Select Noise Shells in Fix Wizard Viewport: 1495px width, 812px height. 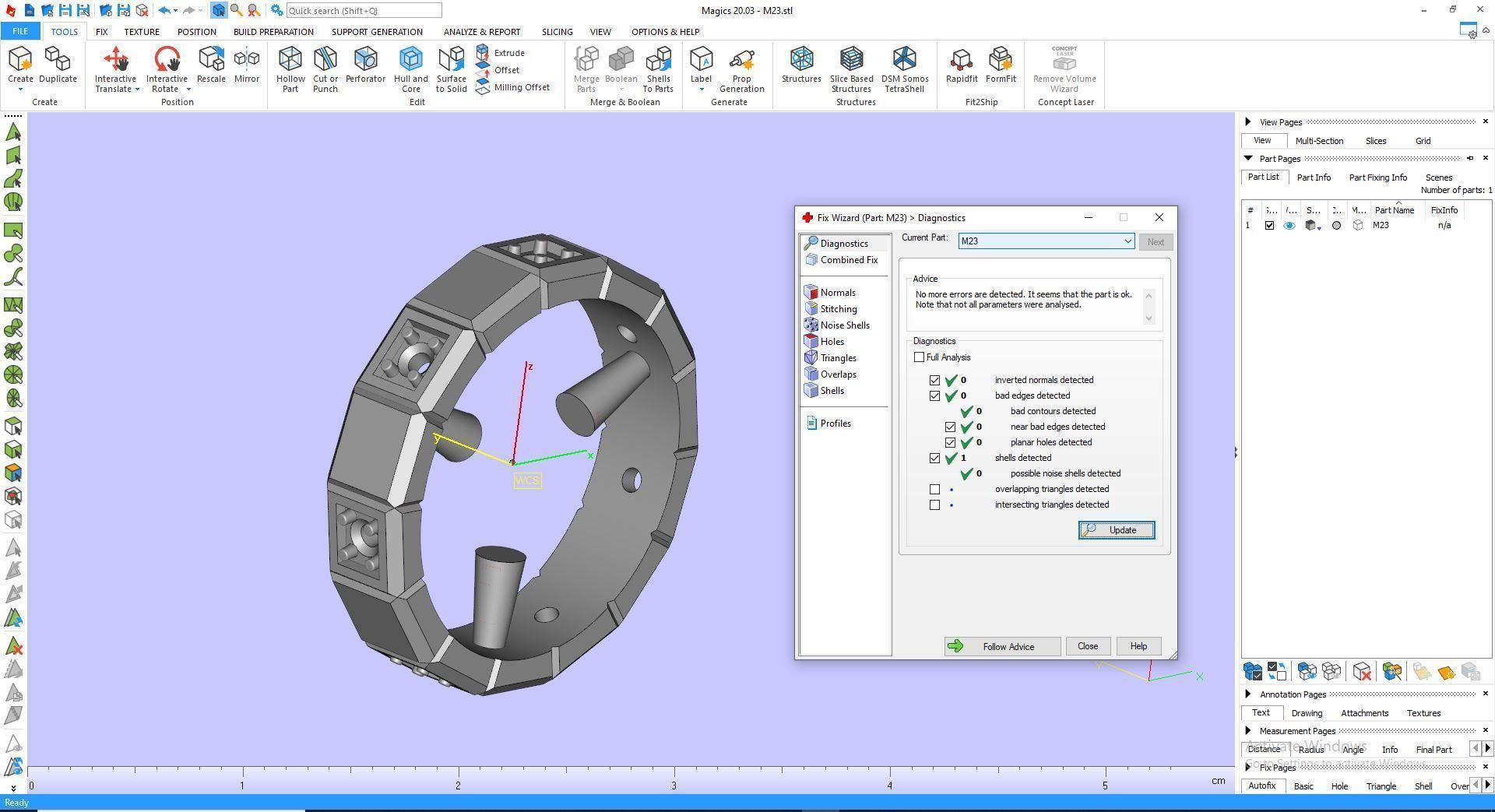tap(837, 325)
